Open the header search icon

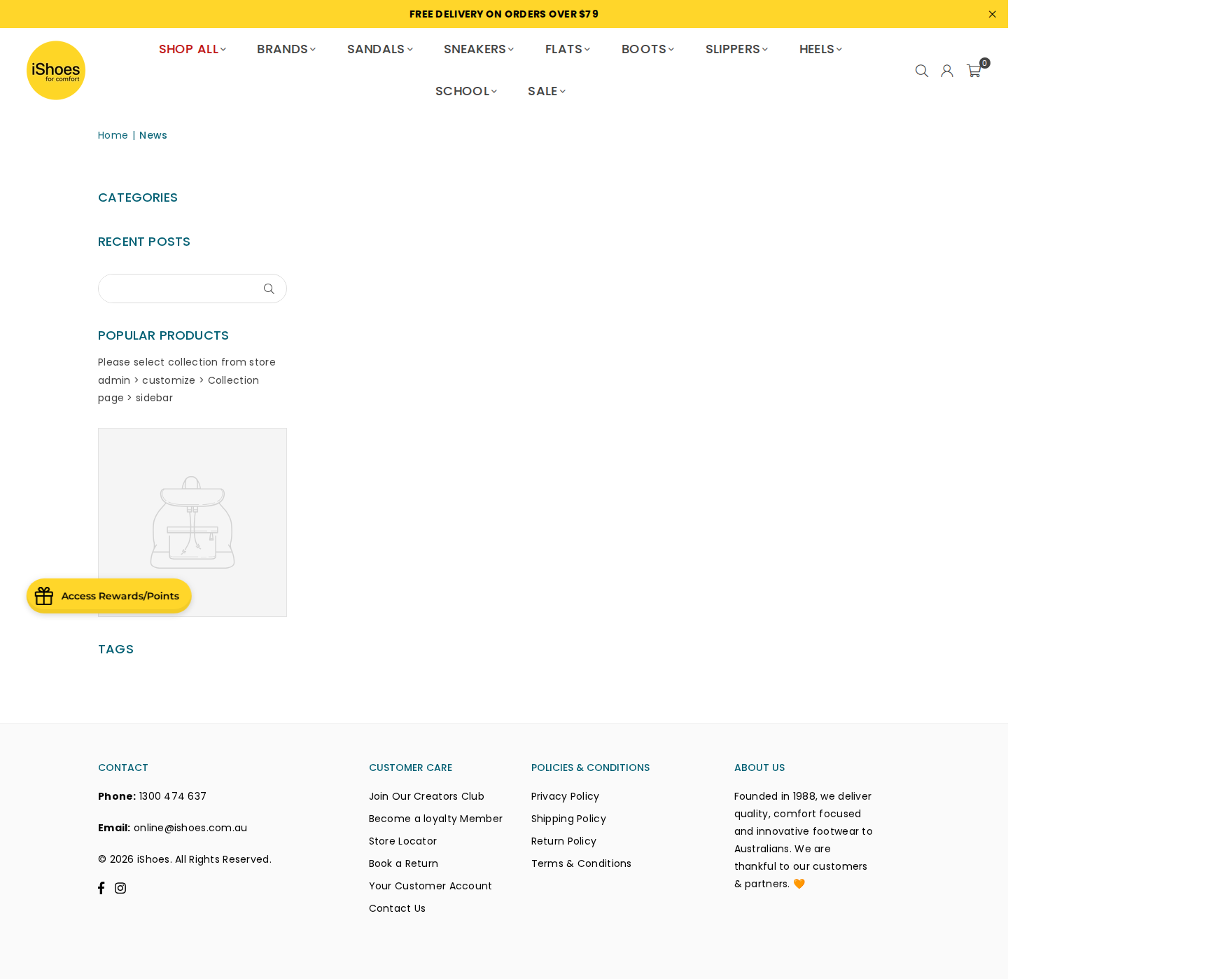(922, 71)
